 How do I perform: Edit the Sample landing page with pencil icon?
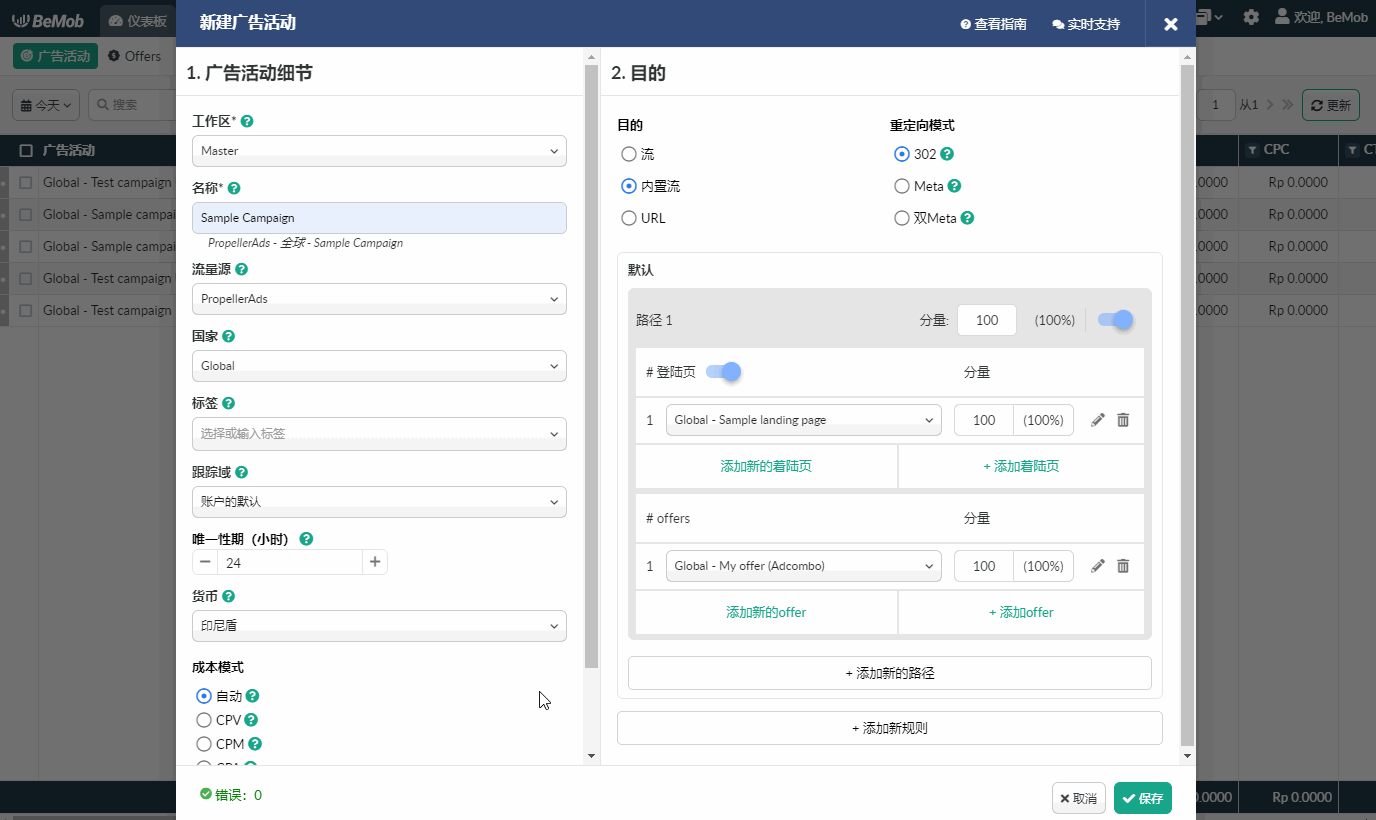pyautogui.click(x=1098, y=420)
